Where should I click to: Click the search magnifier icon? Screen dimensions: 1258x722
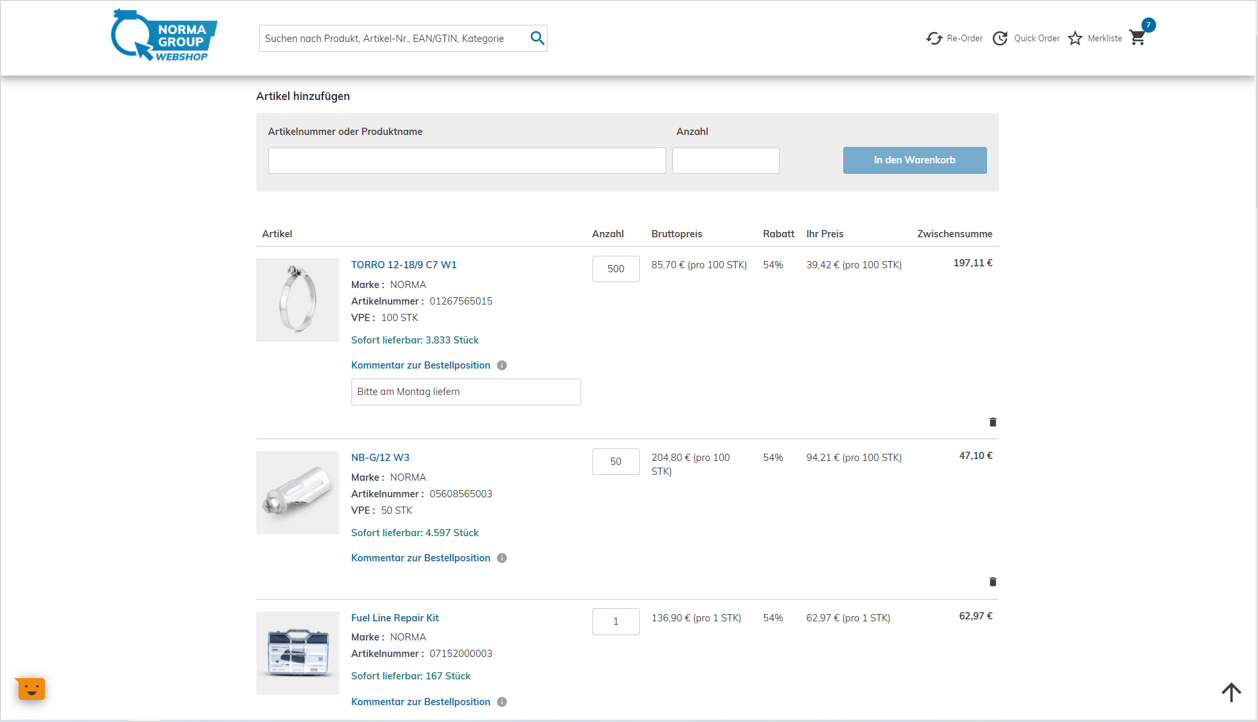coord(537,38)
